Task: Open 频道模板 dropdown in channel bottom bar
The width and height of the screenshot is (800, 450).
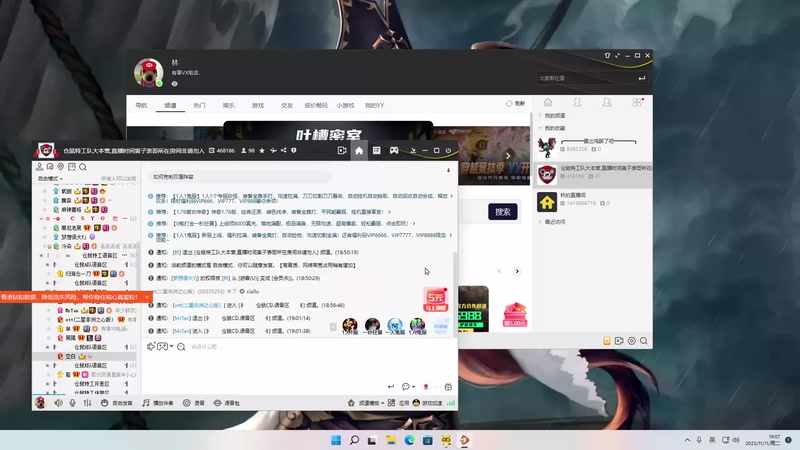Action: (366, 403)
